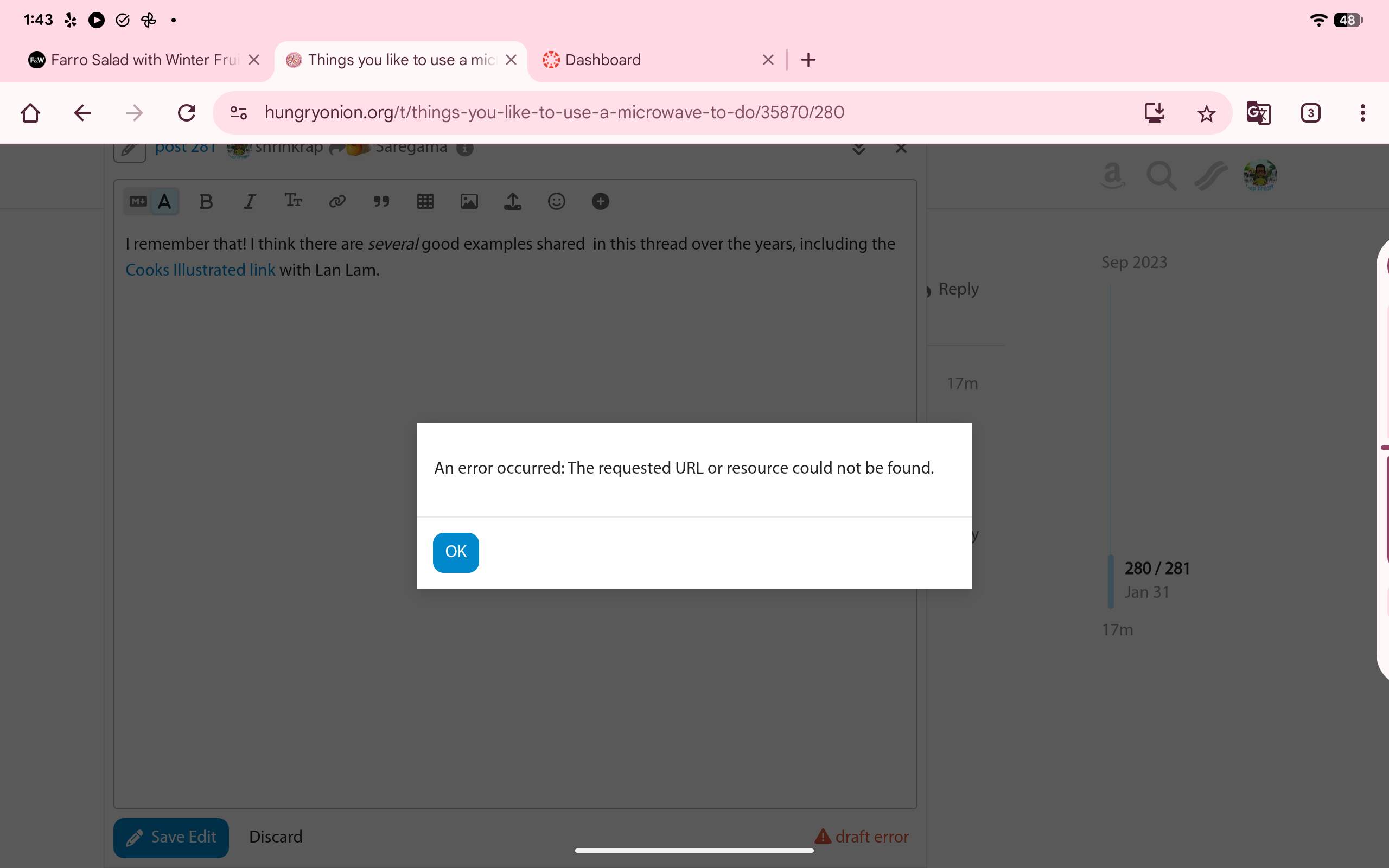Switch to rich text editor mode
The image size is (1389, 868).
tap(165, 201)
